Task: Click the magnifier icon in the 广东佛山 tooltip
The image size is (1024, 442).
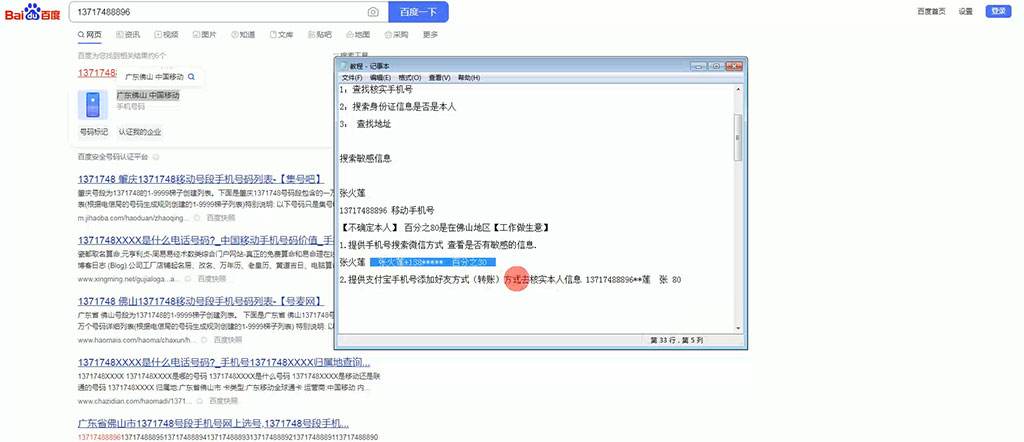Action: point(191,76)
